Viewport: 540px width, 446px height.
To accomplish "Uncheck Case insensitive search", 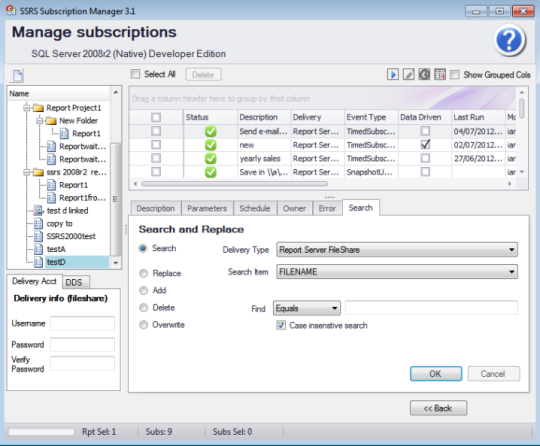I will point(281,325).
